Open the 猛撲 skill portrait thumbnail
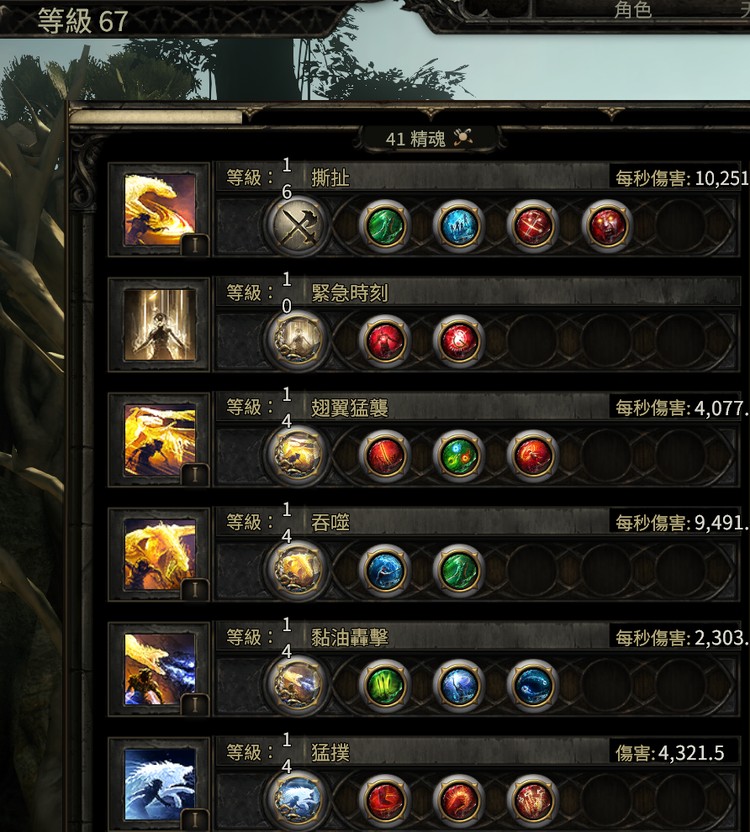 (160, 784)
